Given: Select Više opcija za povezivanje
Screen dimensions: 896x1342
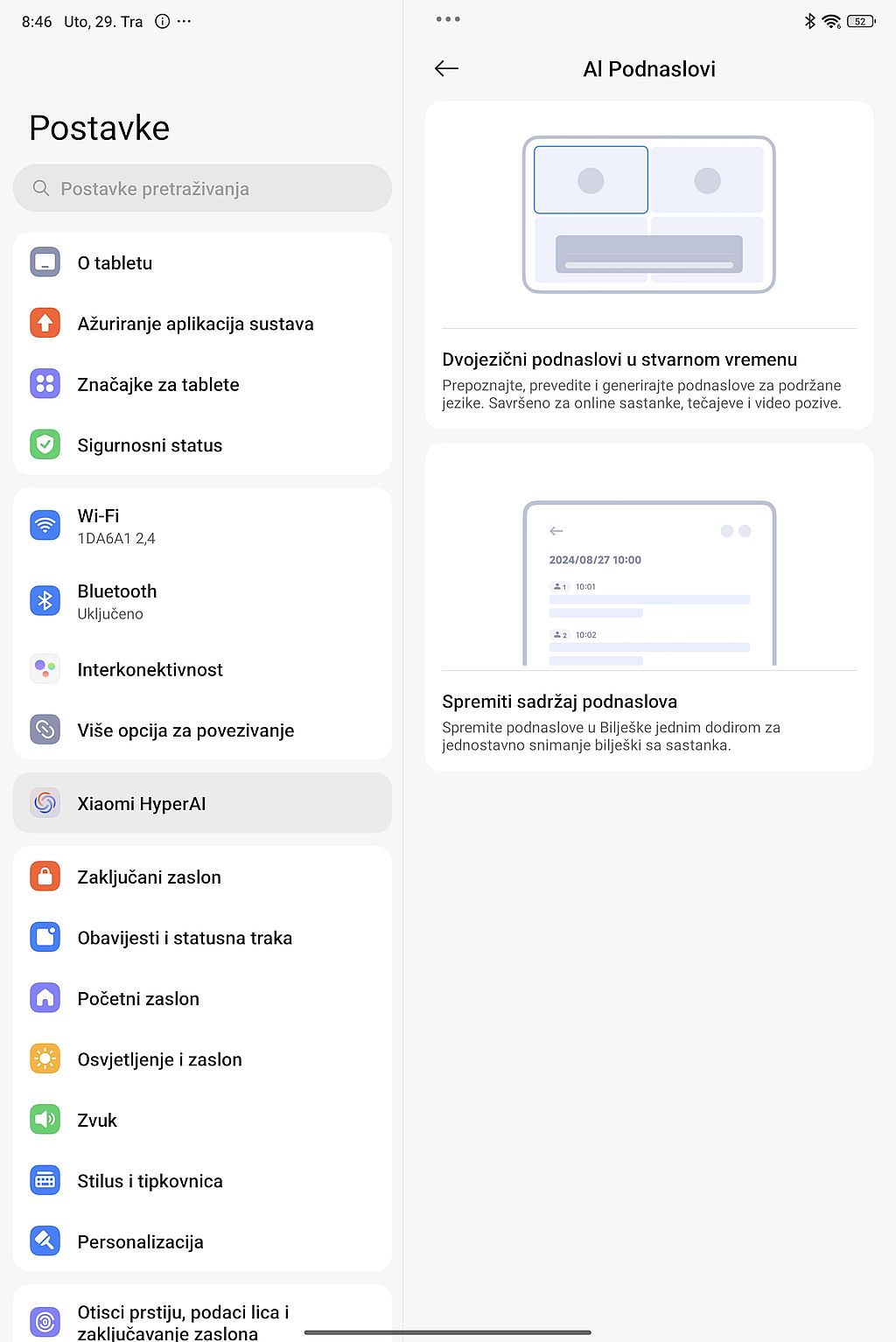Looking at the screenshot, I should (202, 730).
